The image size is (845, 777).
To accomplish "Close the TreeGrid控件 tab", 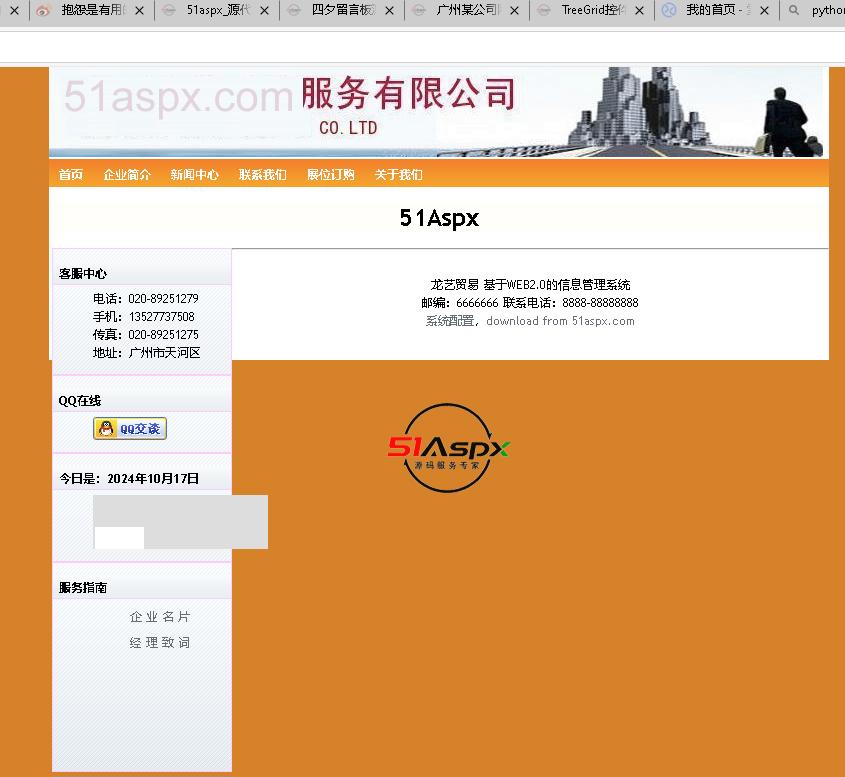I will [639, 10].
